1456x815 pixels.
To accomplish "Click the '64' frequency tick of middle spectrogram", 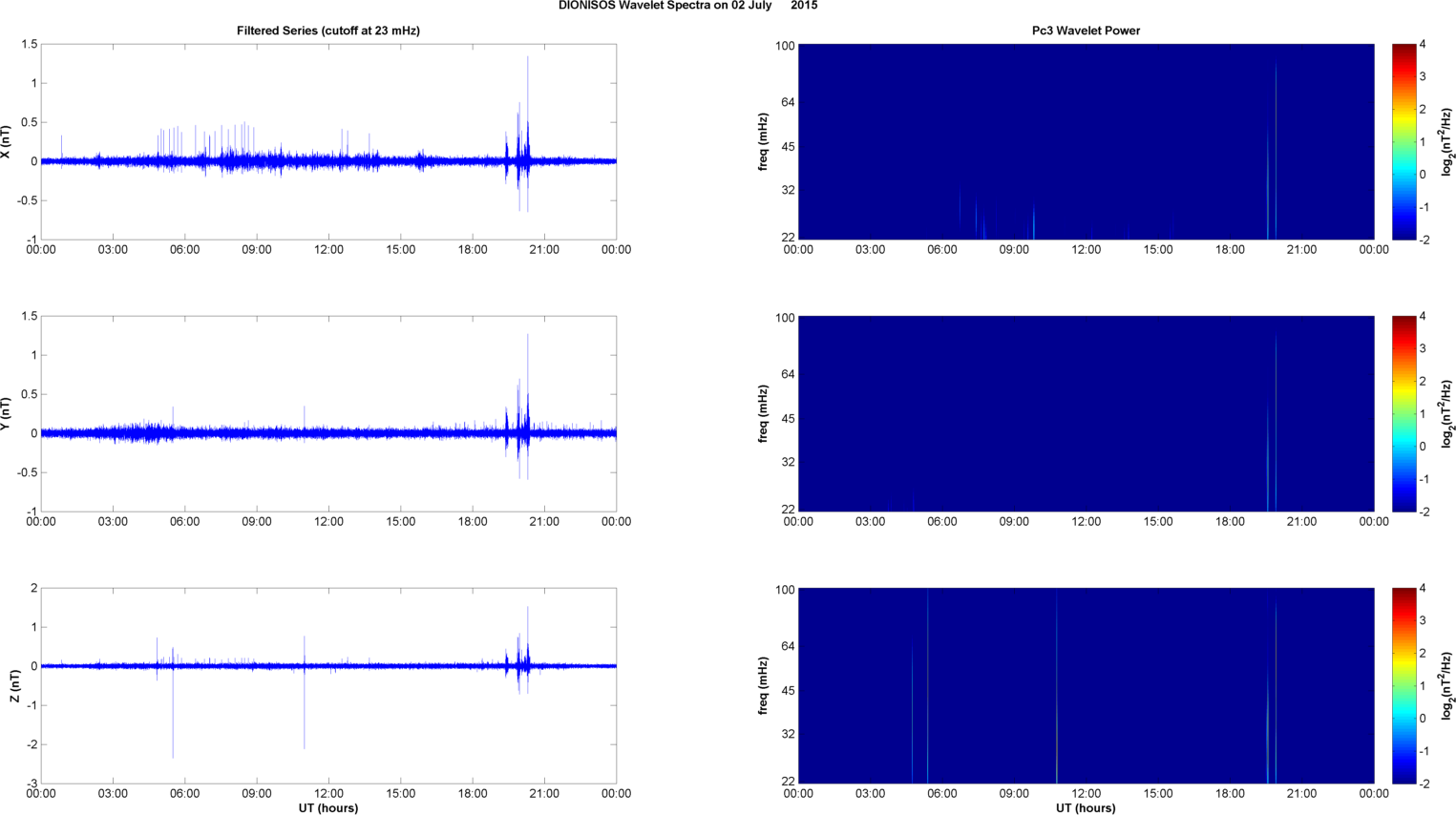I will [788, 374].
